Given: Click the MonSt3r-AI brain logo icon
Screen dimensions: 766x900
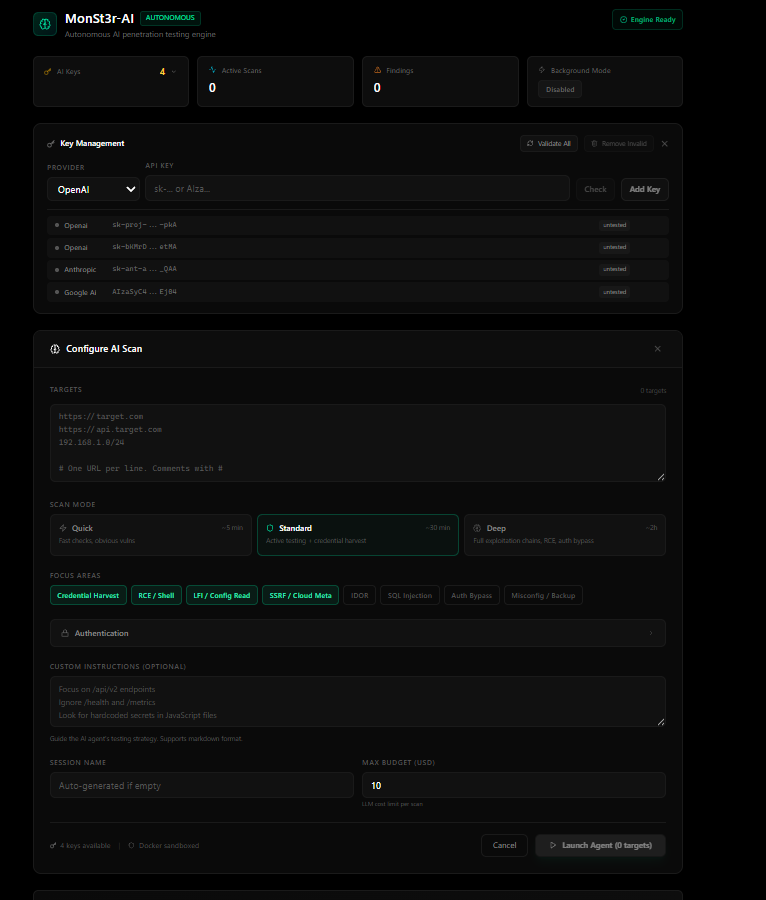Looking at the screenshot, I should pos(45,24).
